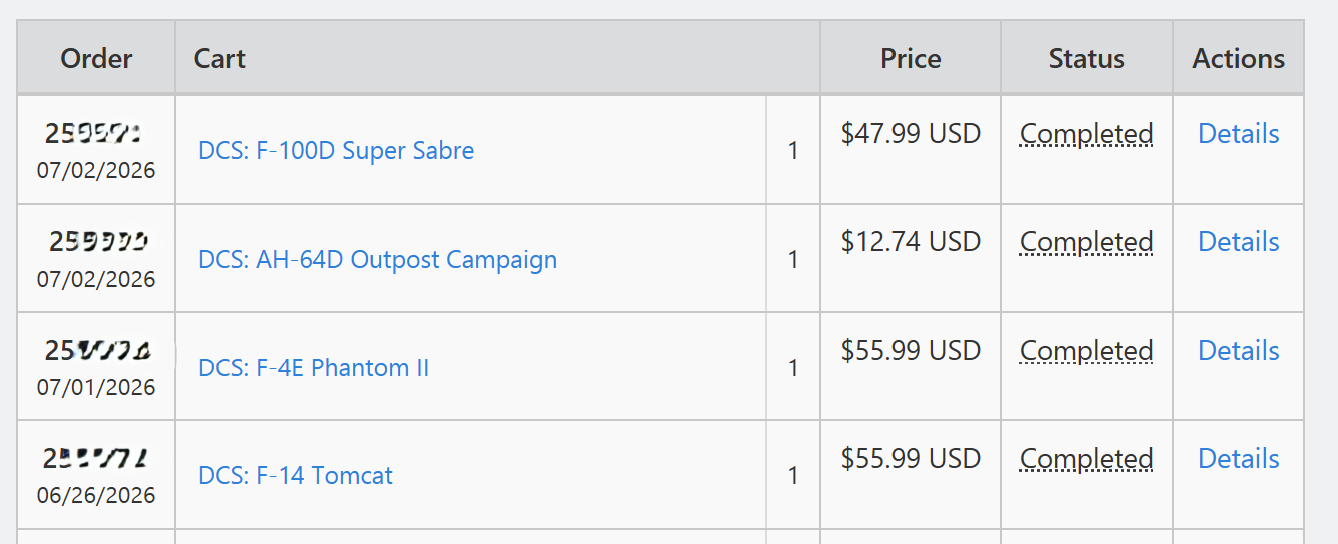Click Completed status of F-100D Super Sabre order

(x=1086, y=134)
